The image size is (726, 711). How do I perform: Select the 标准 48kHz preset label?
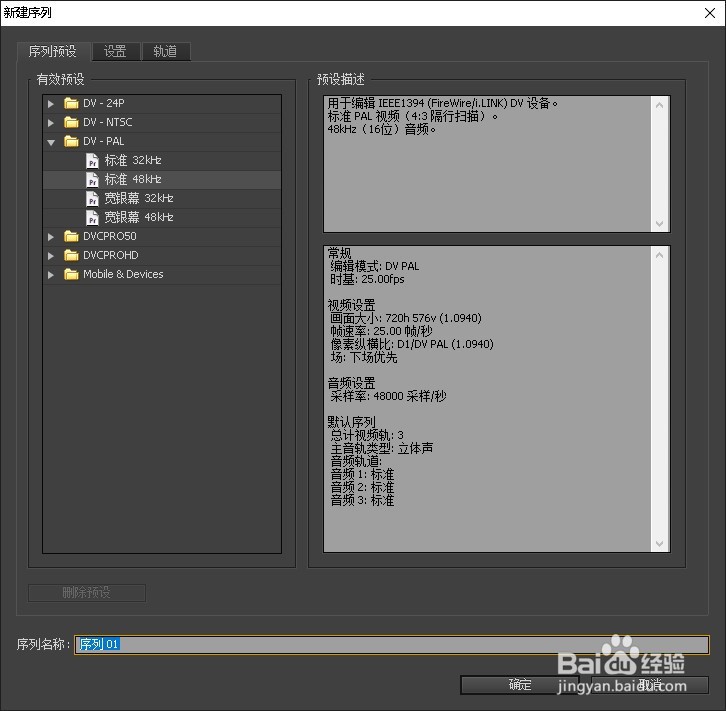point(133,180)
